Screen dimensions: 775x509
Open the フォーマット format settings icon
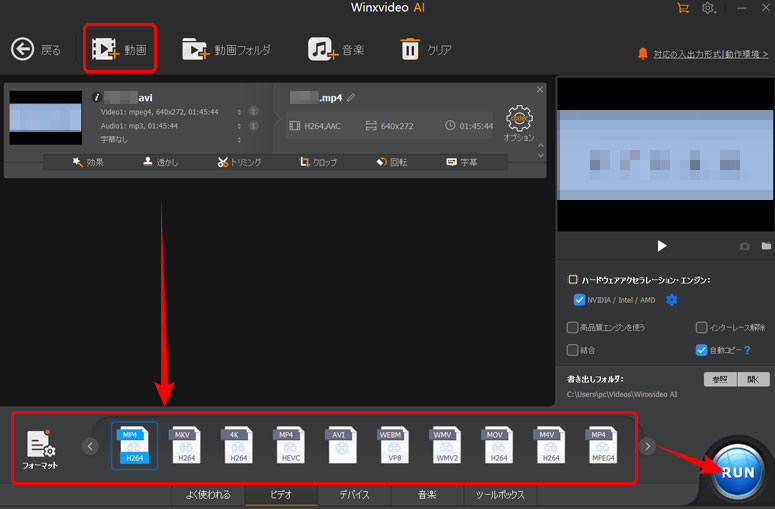[x=40, y=449]
